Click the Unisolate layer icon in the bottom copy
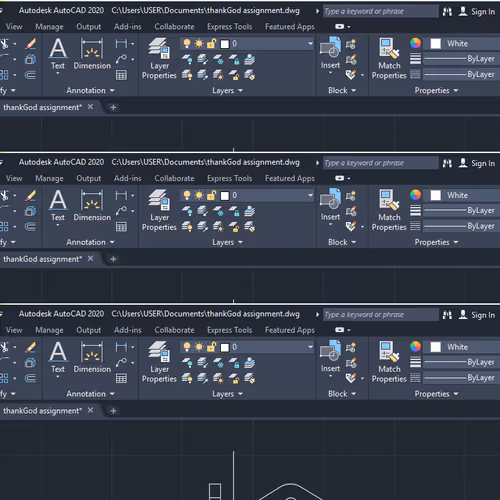The width and height of the screenshot is (500, 500). click(x=202, y=378)
